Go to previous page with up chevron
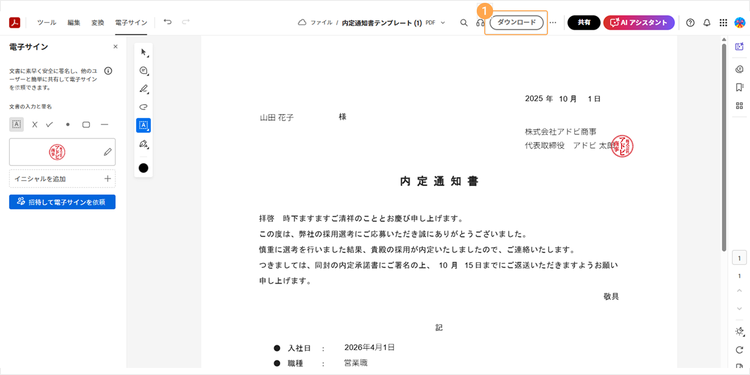This screenshot has height=375, width=750. click(x=739, y=291)
